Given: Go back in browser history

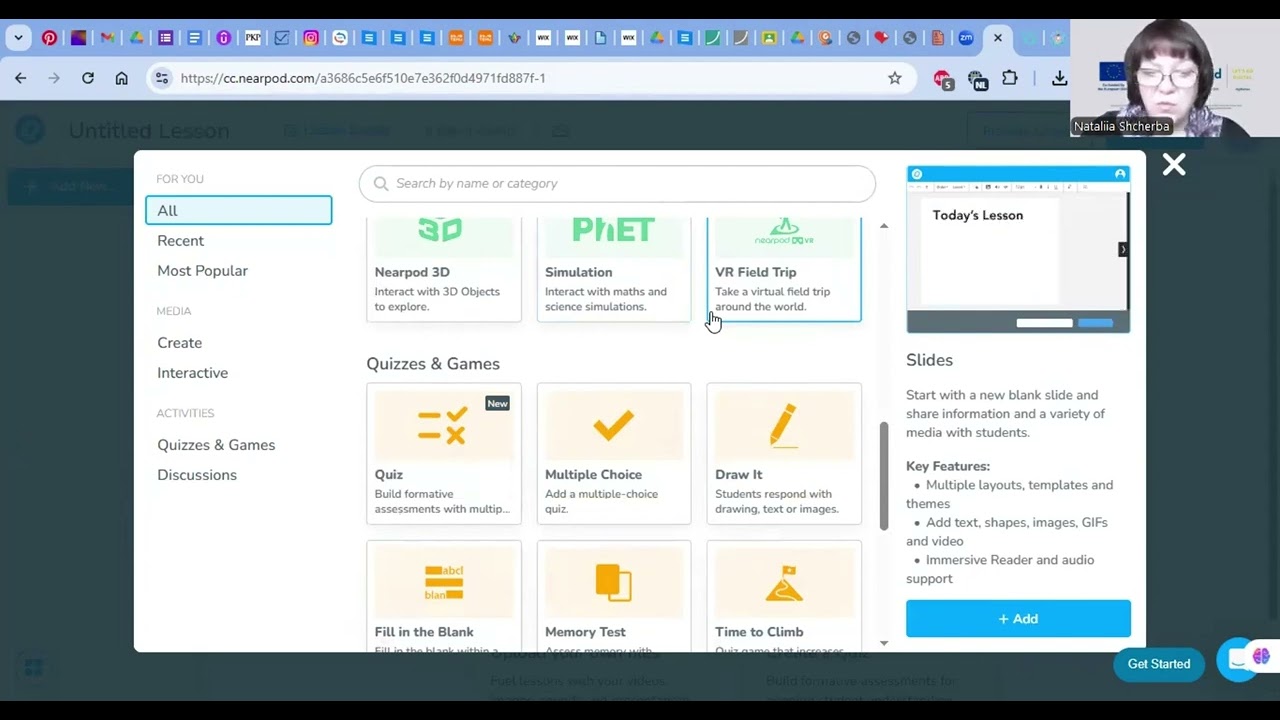Looking at the screenshot, I should [x=21, y=78].
